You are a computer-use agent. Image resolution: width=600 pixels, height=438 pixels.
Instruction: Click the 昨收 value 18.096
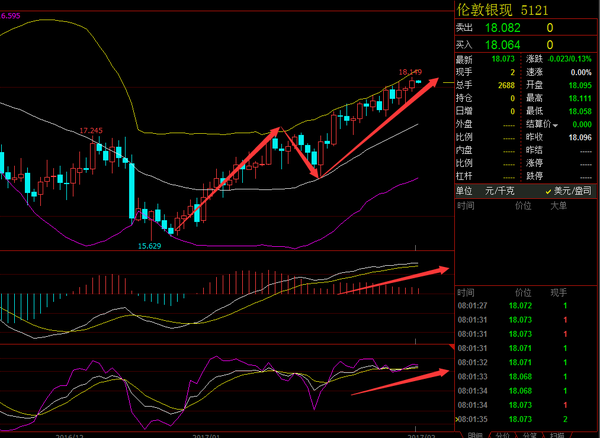tap(580, 137)
